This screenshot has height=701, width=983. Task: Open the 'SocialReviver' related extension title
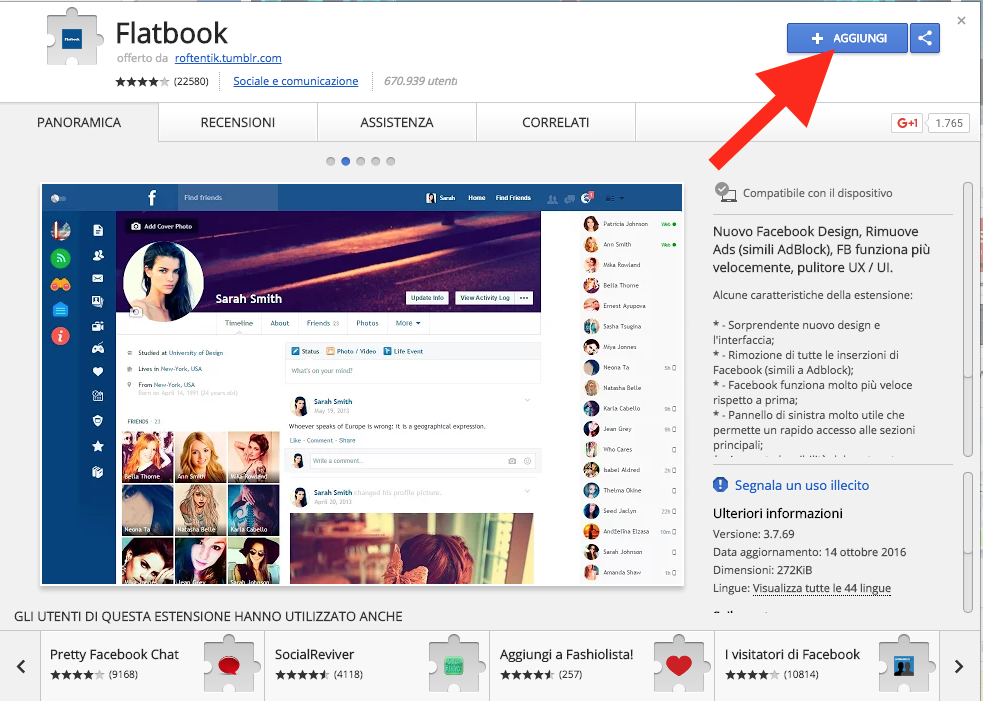pos(314,655)
